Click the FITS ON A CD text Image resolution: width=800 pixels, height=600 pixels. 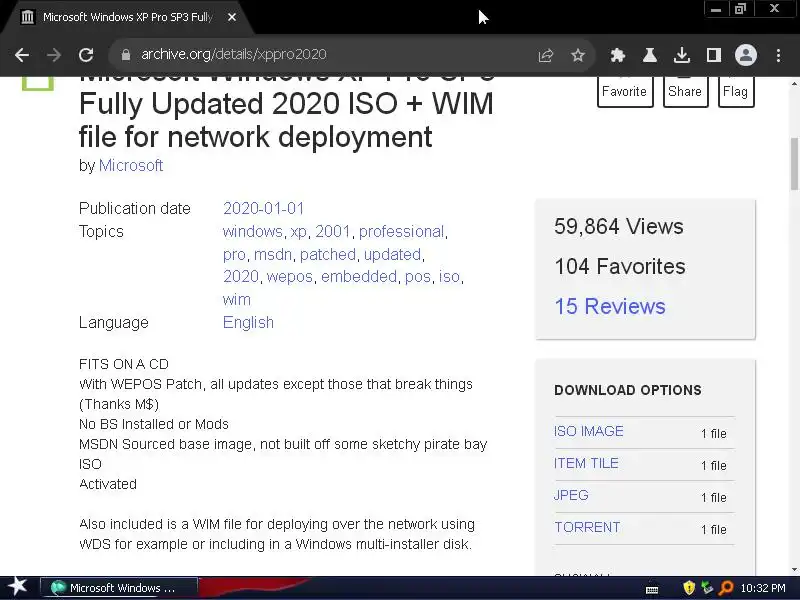123,364
